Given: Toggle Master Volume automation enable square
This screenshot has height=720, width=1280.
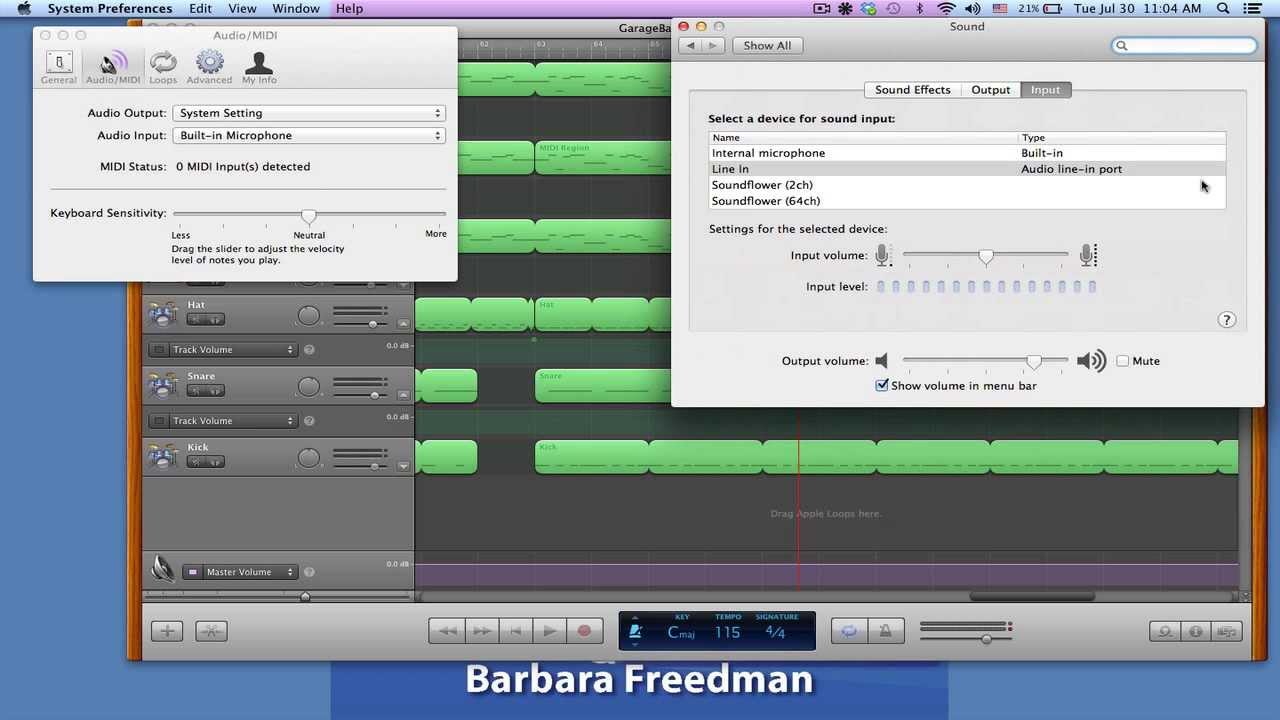Looking at the screenshot, I should 192,572.
